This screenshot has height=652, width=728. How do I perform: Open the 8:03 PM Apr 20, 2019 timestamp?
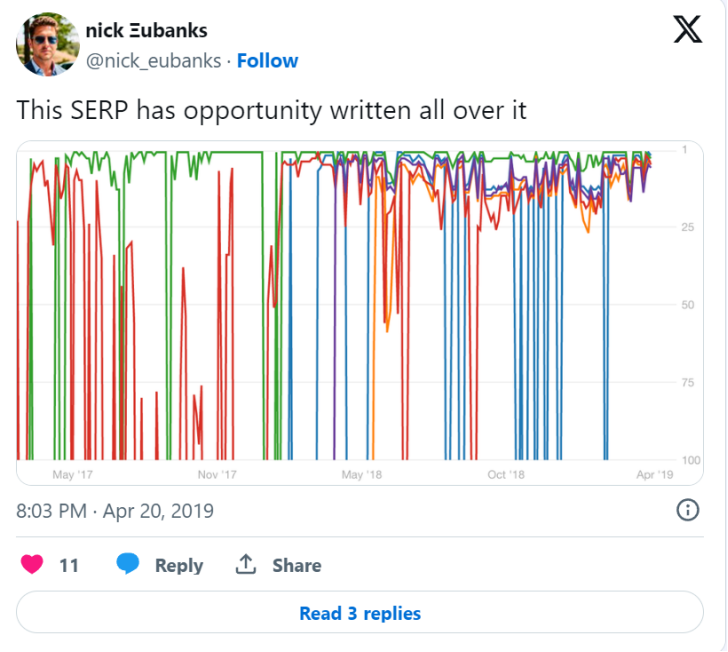(115, 511)
